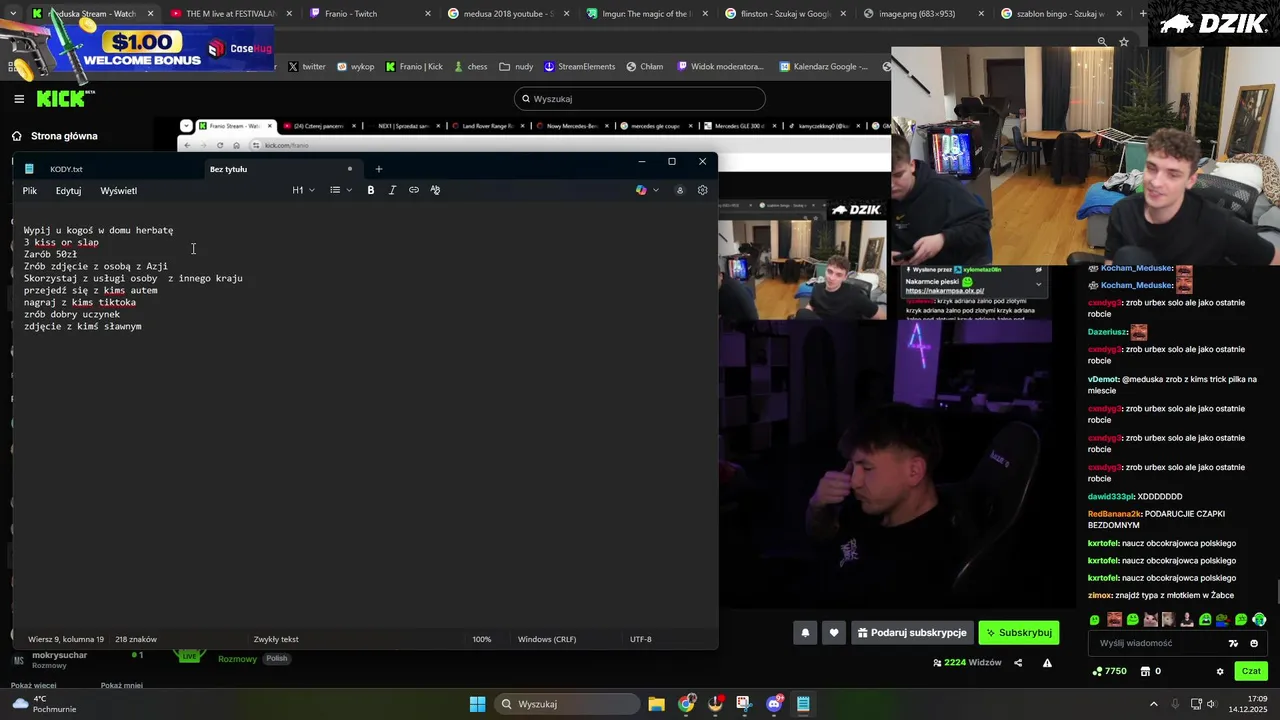Clear formatting in Notepad toolbar
The height and width of the screenshot is (720, 1280).
(x=435, y=190)
